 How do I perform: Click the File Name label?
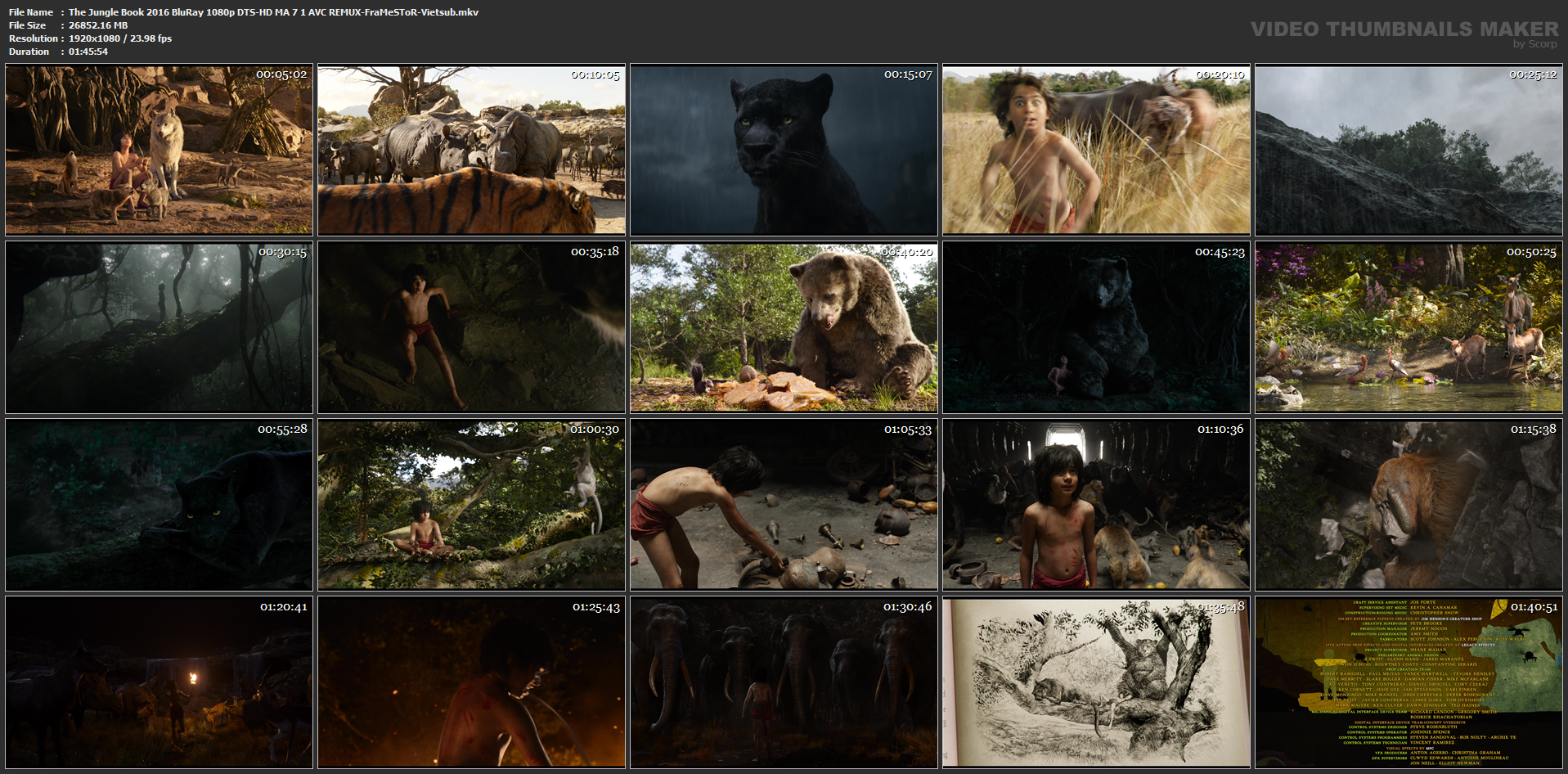[31, 12]
